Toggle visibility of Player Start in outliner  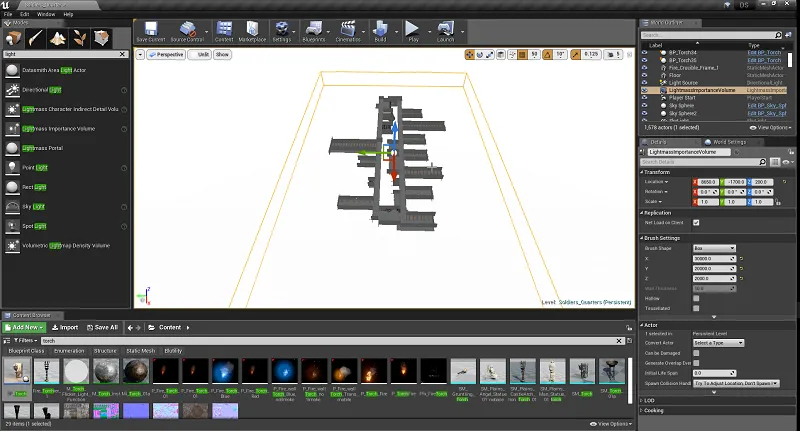(x=644, y=97)
